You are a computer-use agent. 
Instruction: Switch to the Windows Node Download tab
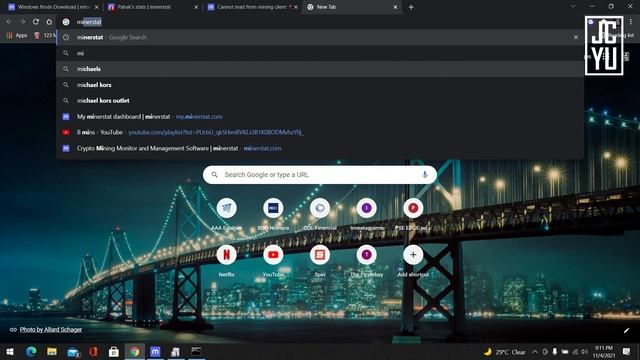(53, 7)
